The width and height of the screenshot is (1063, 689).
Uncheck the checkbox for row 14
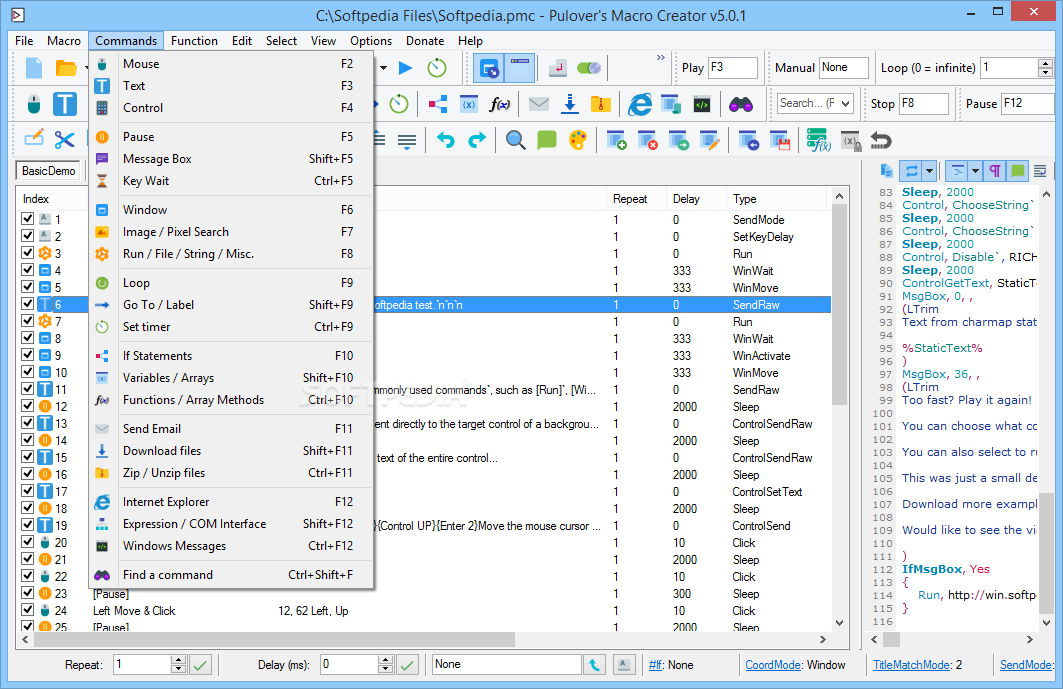coord(28,439)
